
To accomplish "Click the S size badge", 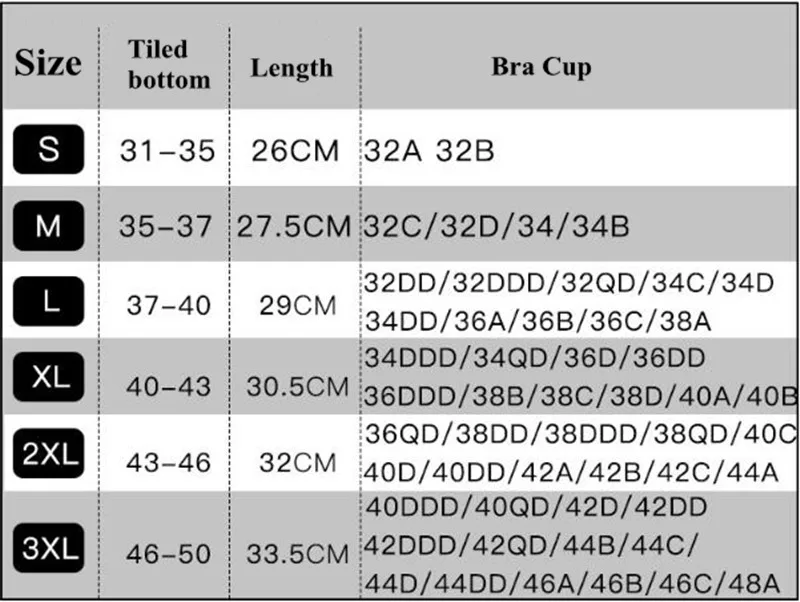I will [x=48, y=149].
